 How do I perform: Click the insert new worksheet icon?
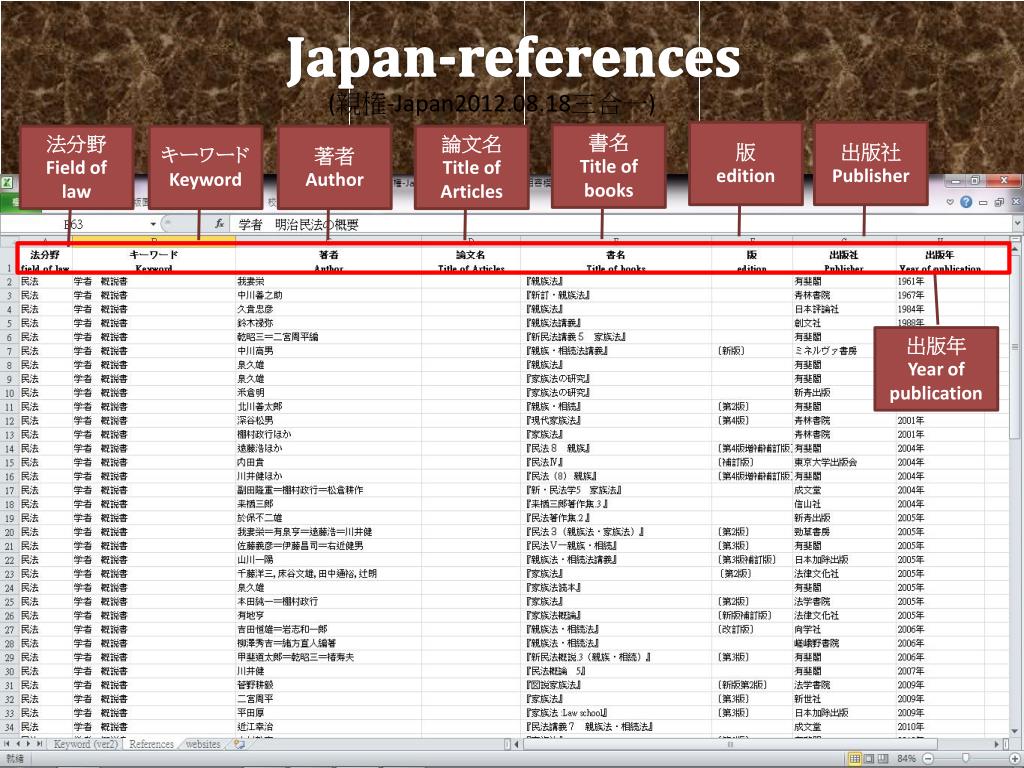[238, 744]
